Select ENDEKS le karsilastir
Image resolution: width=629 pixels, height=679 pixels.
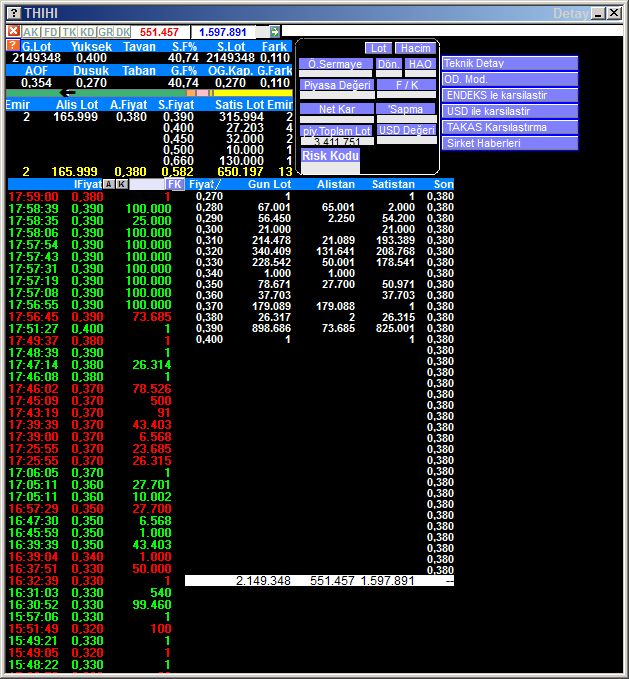(510, 95)
